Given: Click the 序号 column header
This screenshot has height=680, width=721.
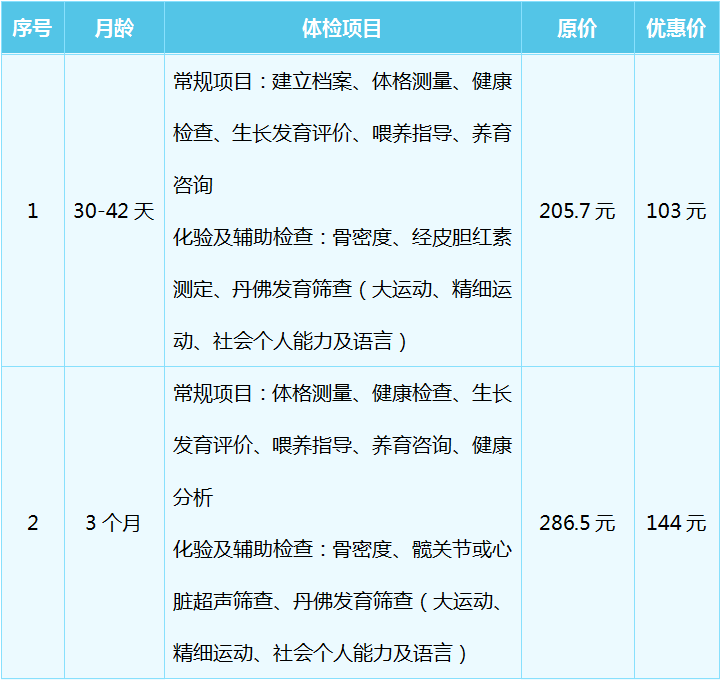Looking at the screenshot, I should coord(32,28).
